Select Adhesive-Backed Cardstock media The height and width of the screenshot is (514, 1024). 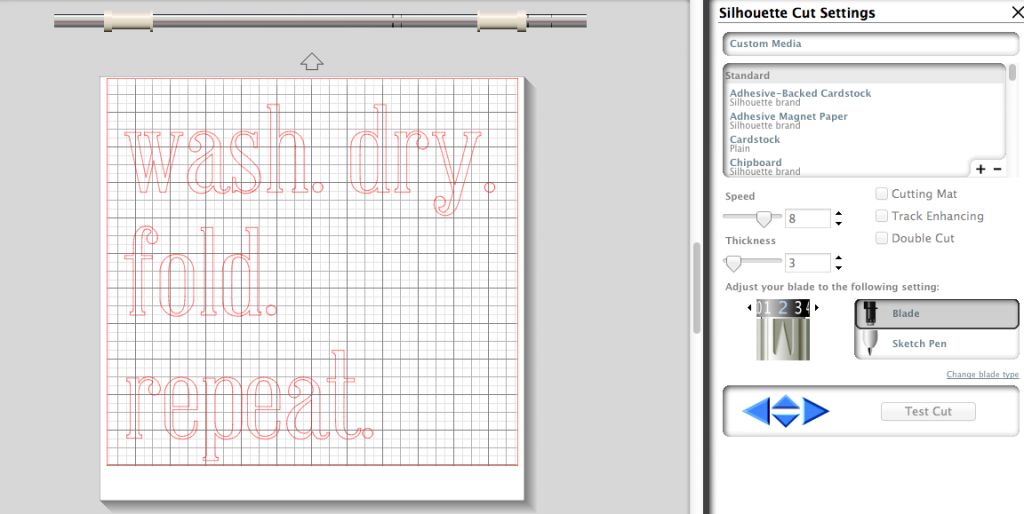pyautogui.click(x=800, y=98)
